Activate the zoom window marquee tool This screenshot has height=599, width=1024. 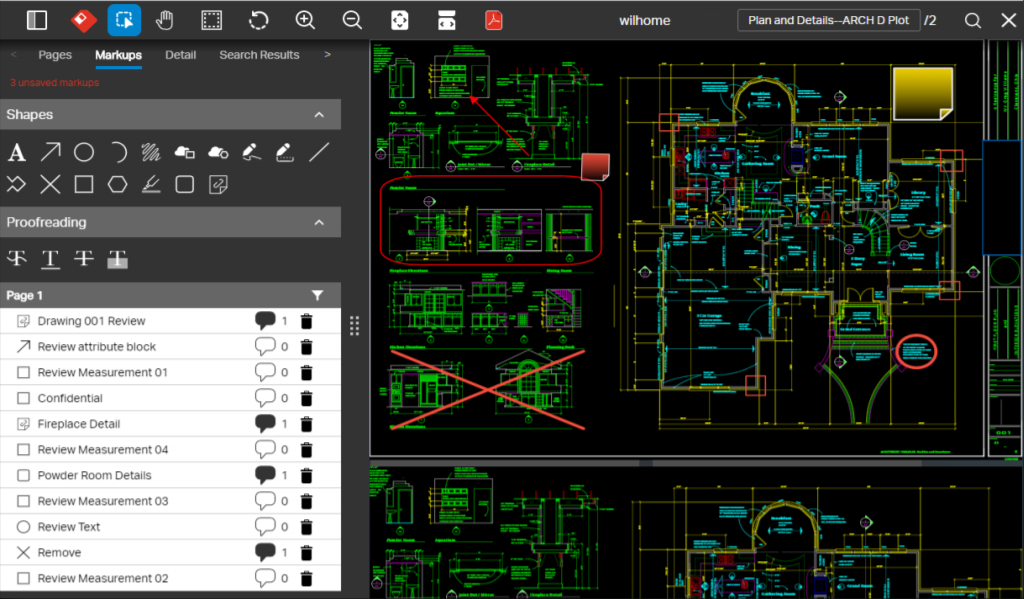[211, 20]
